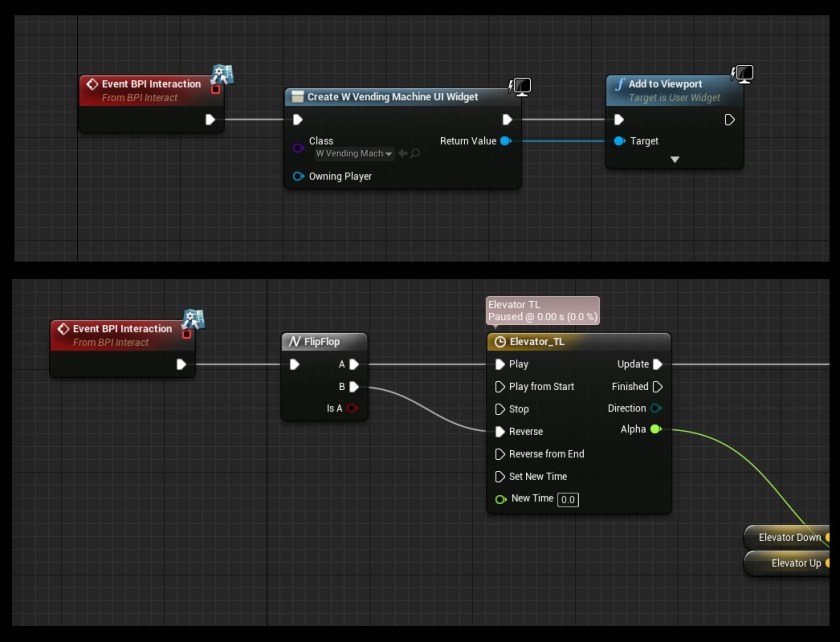Click the Direction output pin on Elevator_TL
Screen dimensions: 840x642
[x=656, y=408]
